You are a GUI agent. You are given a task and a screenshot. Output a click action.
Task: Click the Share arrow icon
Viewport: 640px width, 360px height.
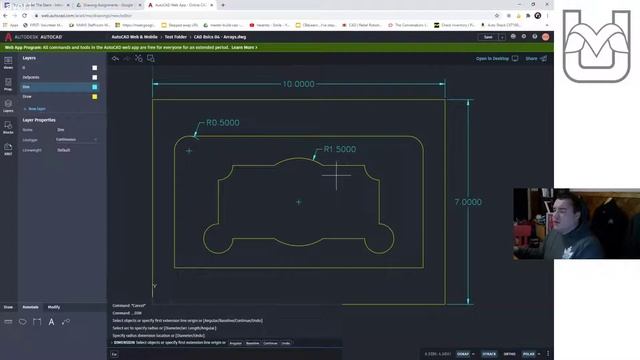coord(543,58)
